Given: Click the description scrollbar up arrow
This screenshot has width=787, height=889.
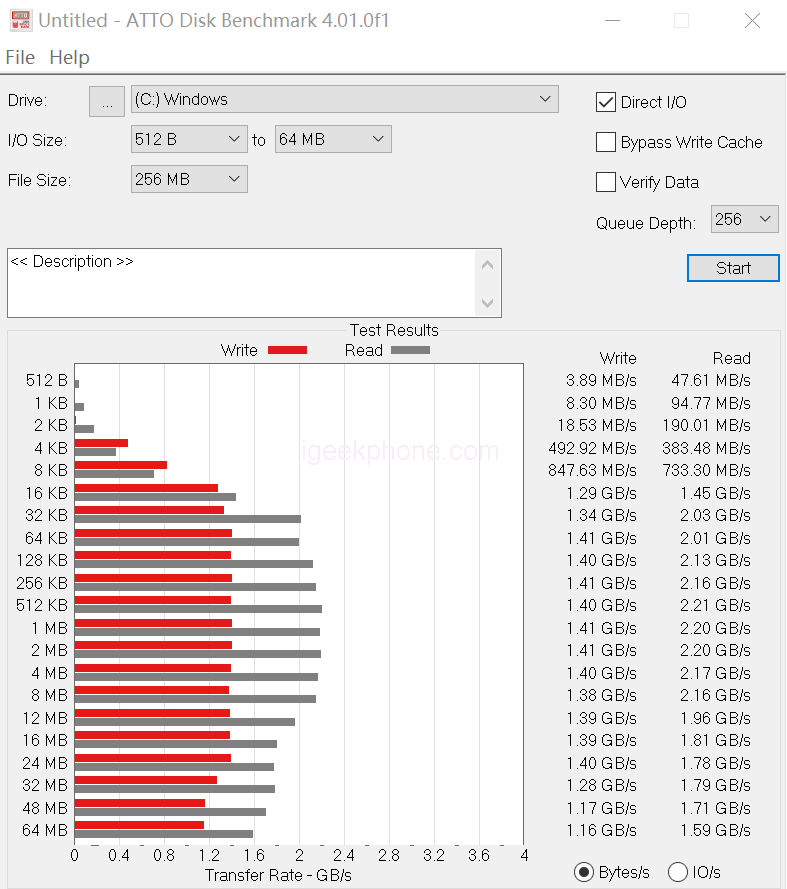Looking at the screenshot, I should tap(488, 265).
